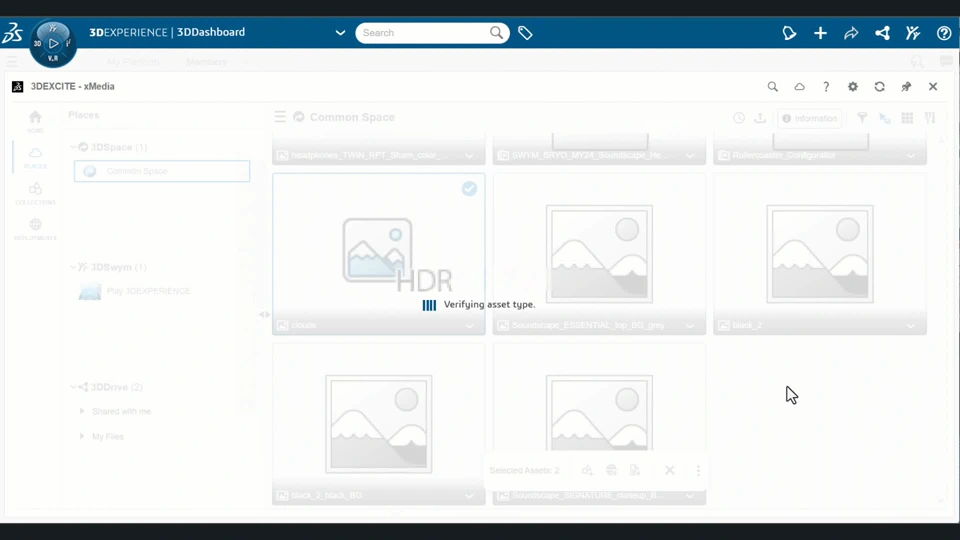
Task: Open the top bar help icon
Action: click(944, 33)
